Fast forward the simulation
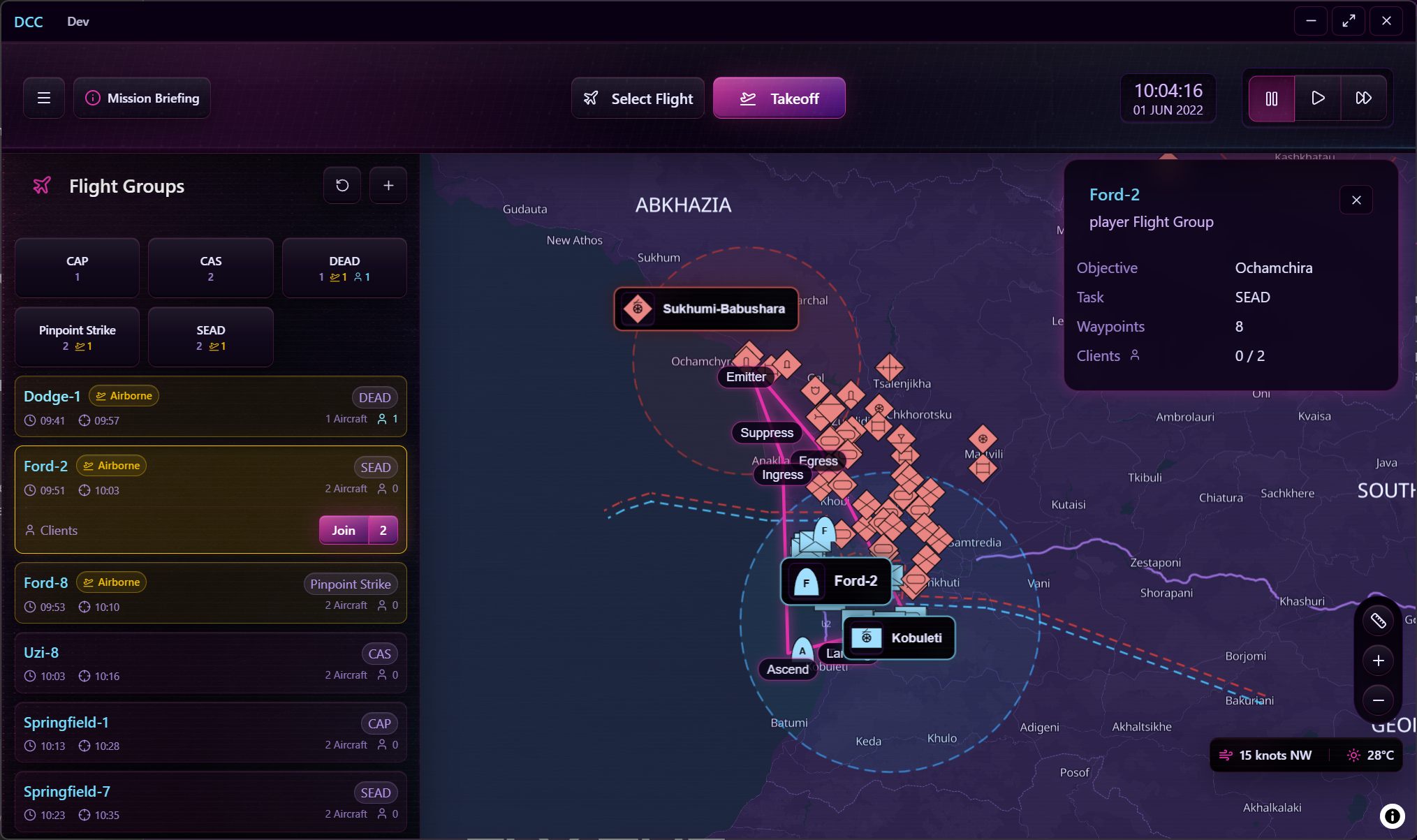 (x=1363, y=98)
